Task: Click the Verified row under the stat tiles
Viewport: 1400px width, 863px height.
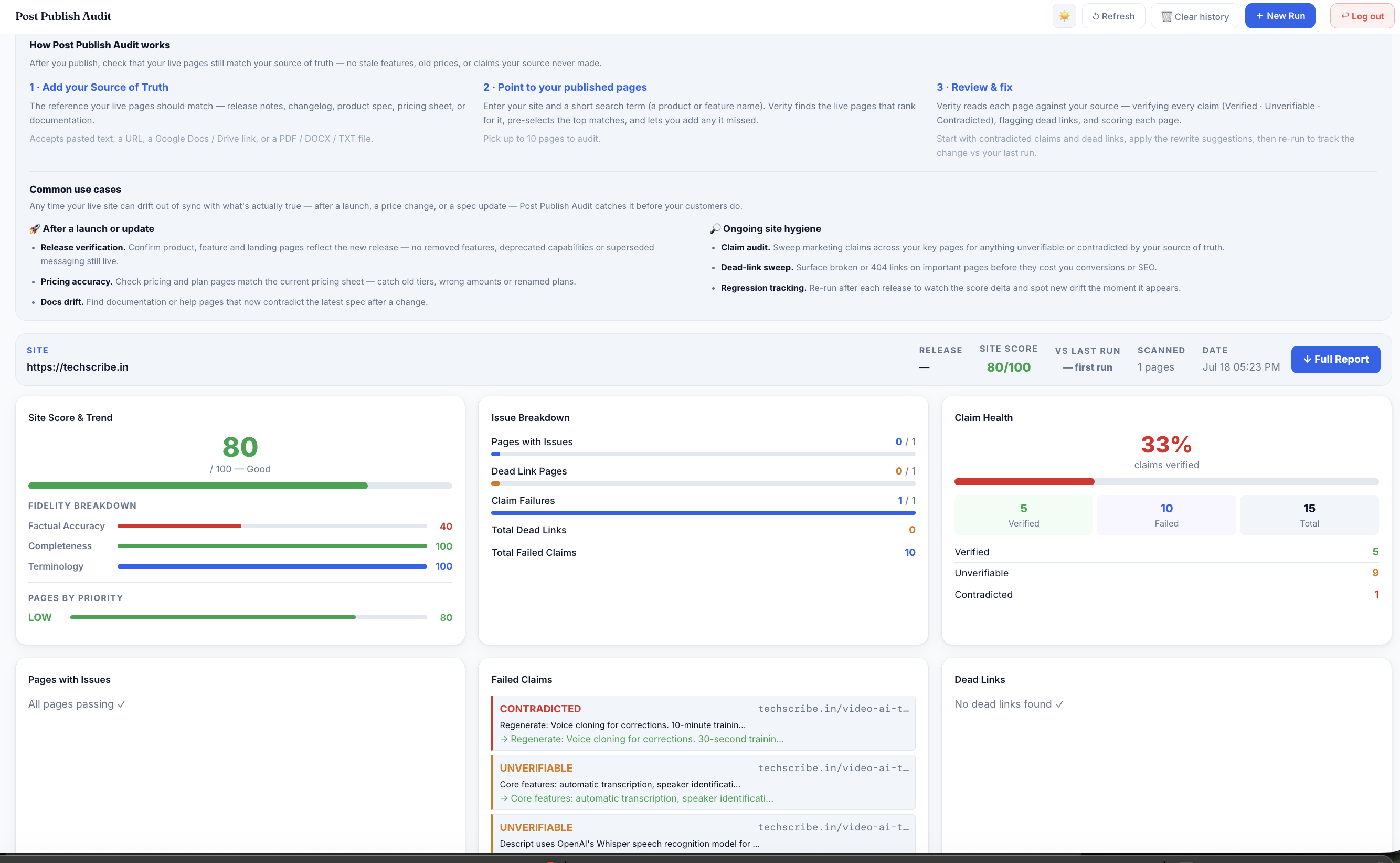Action: (1166, 551)
